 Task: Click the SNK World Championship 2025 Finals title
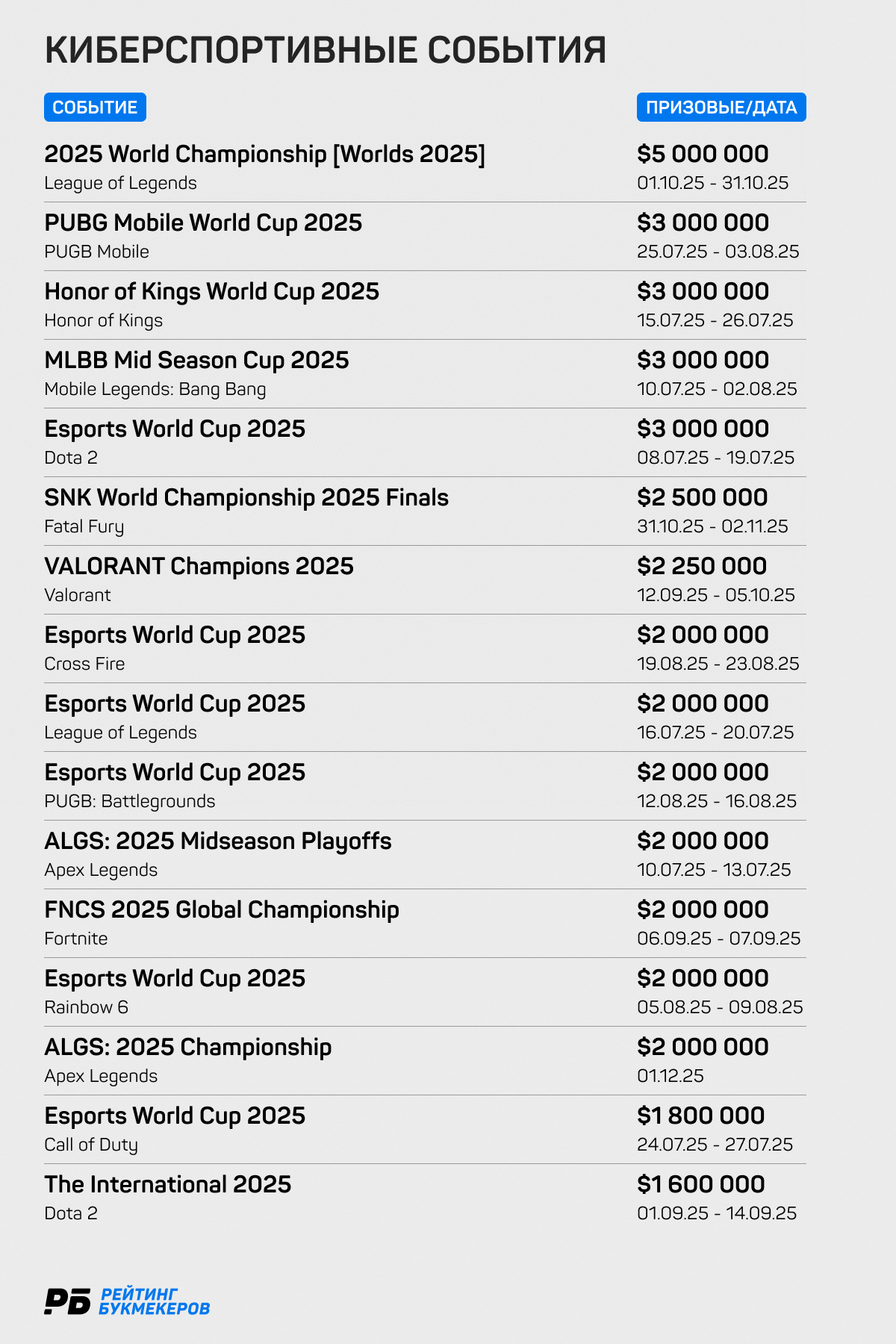click(246, 498)
